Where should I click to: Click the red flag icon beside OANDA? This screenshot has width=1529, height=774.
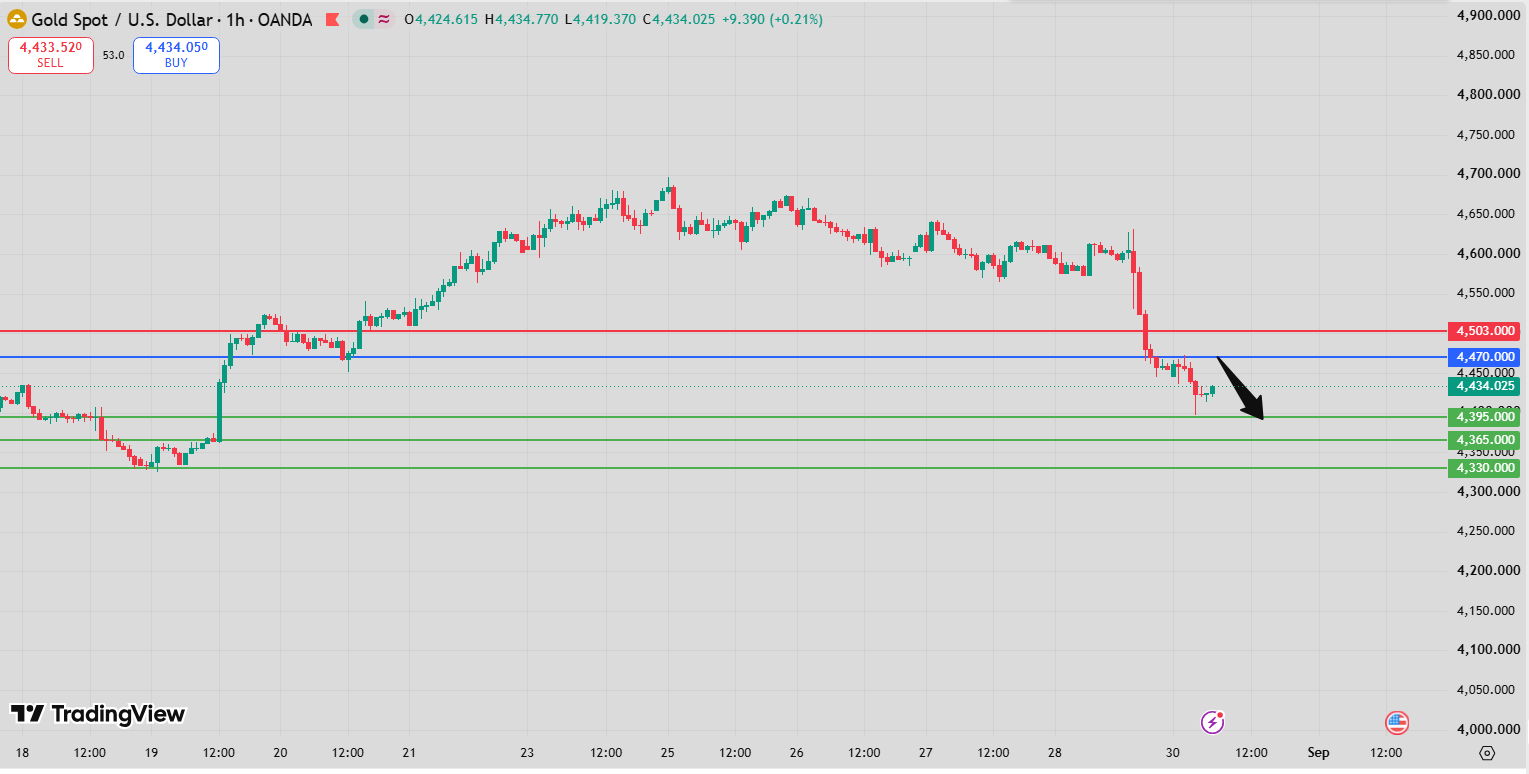point(333,20)
